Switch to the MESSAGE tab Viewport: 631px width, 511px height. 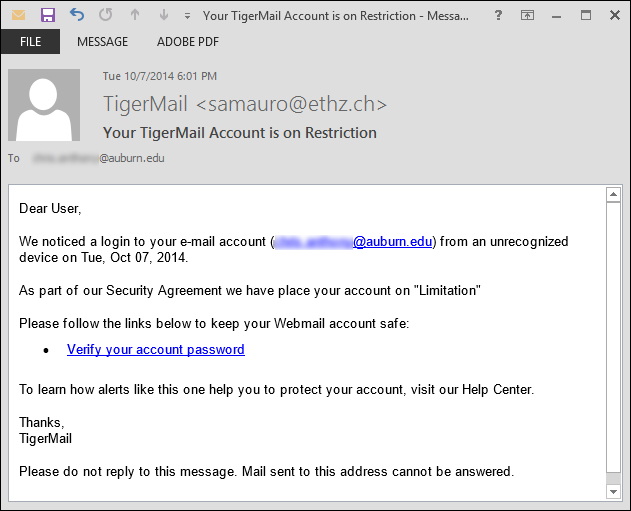pos(103,41)
